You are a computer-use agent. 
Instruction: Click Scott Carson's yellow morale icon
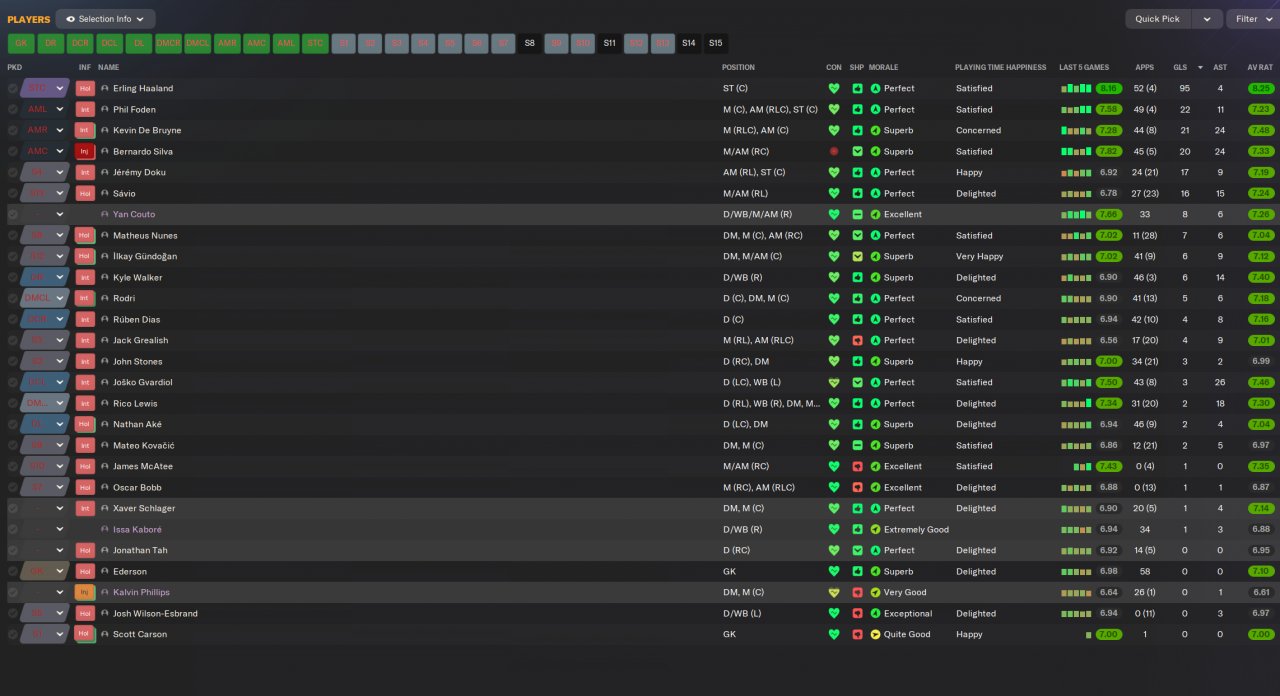click(875, 634)
